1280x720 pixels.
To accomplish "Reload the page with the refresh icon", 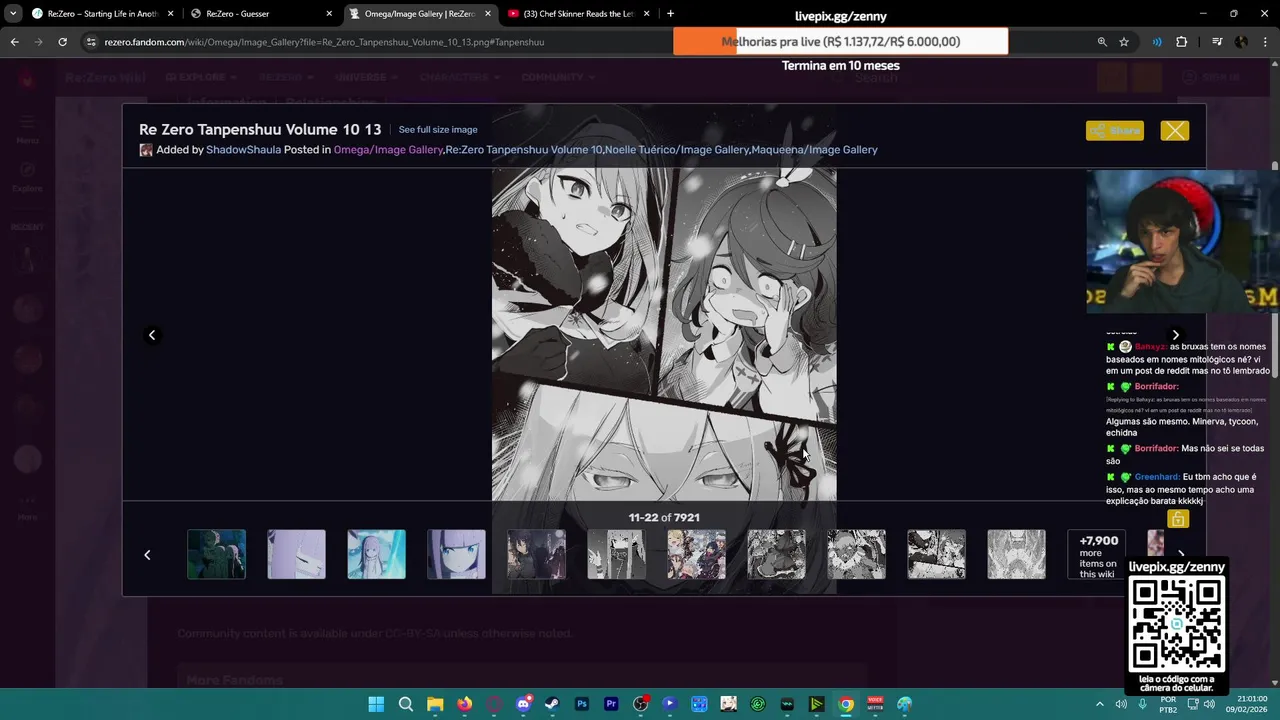I will pyautogui.click(x=62, y=42).
